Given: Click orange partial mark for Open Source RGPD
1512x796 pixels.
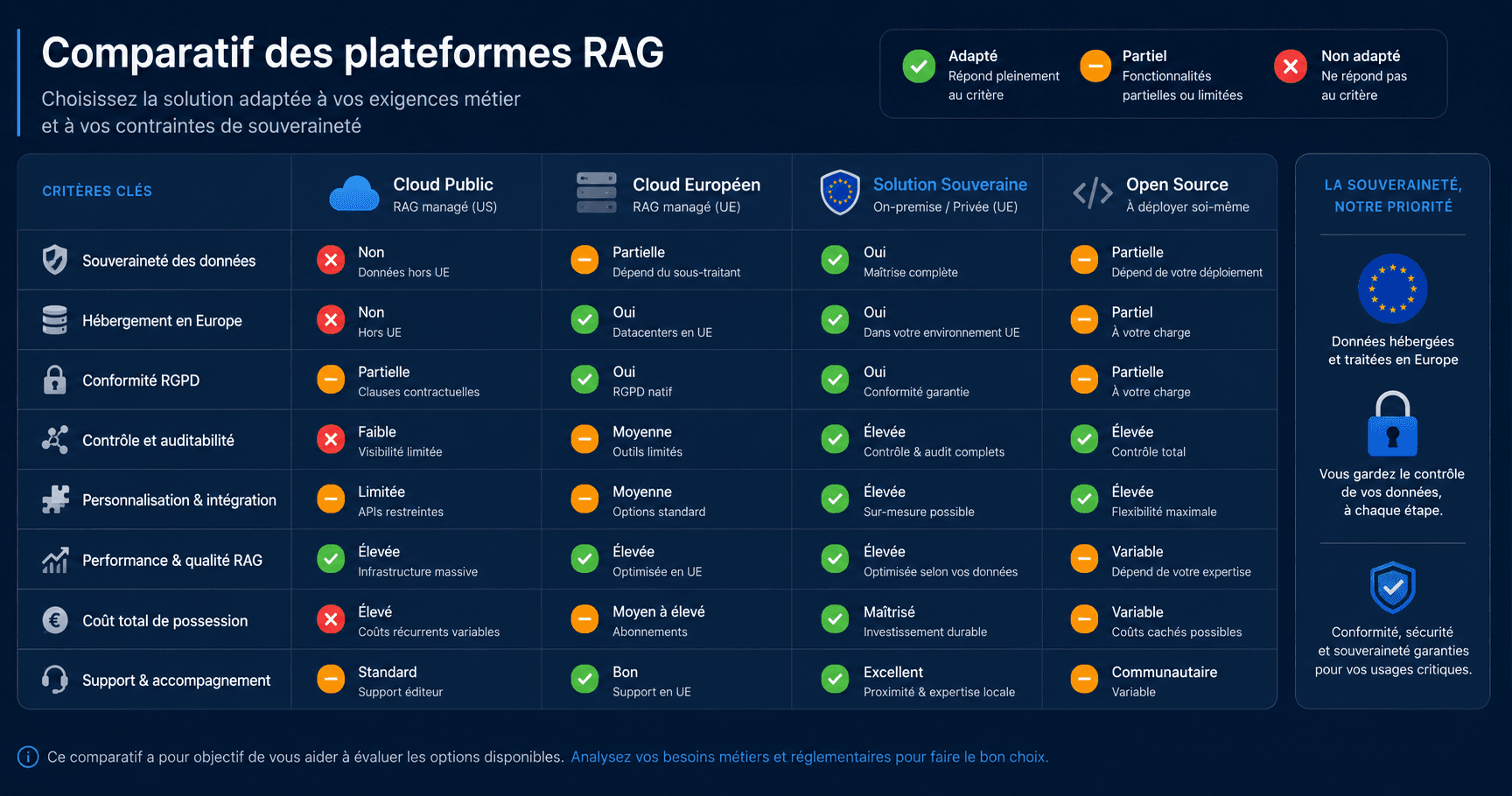Looking at the screenshot, I should coord(1084,380).
